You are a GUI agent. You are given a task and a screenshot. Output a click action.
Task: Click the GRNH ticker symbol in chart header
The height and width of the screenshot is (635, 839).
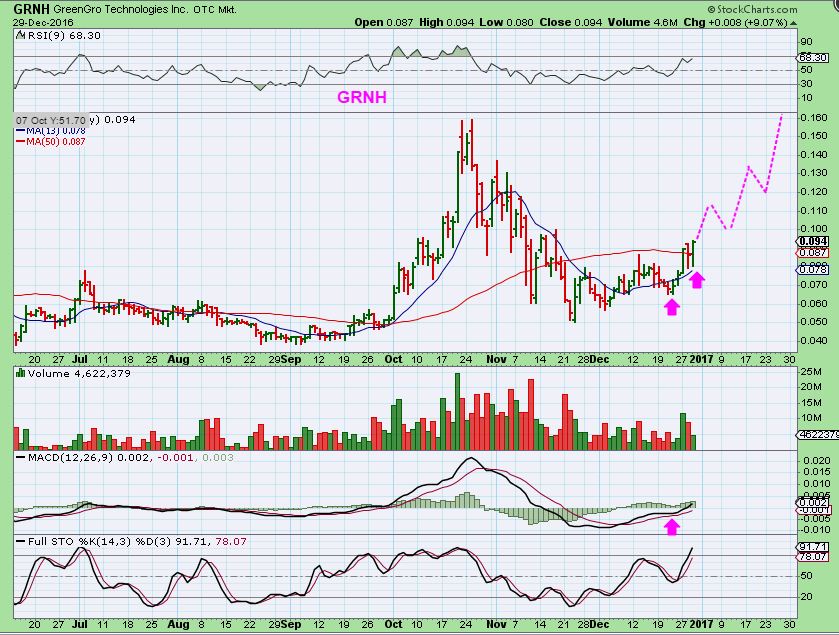click(32, 9)
